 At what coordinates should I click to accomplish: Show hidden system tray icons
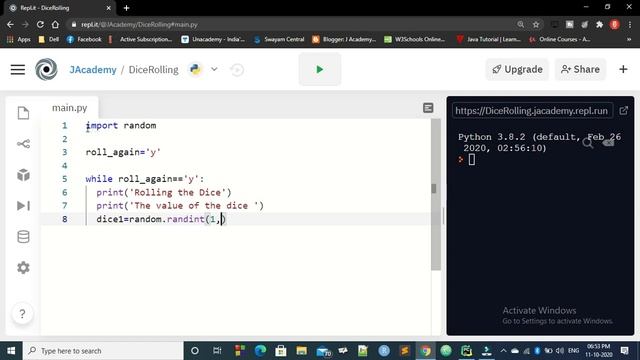click(x=503, y=351)
